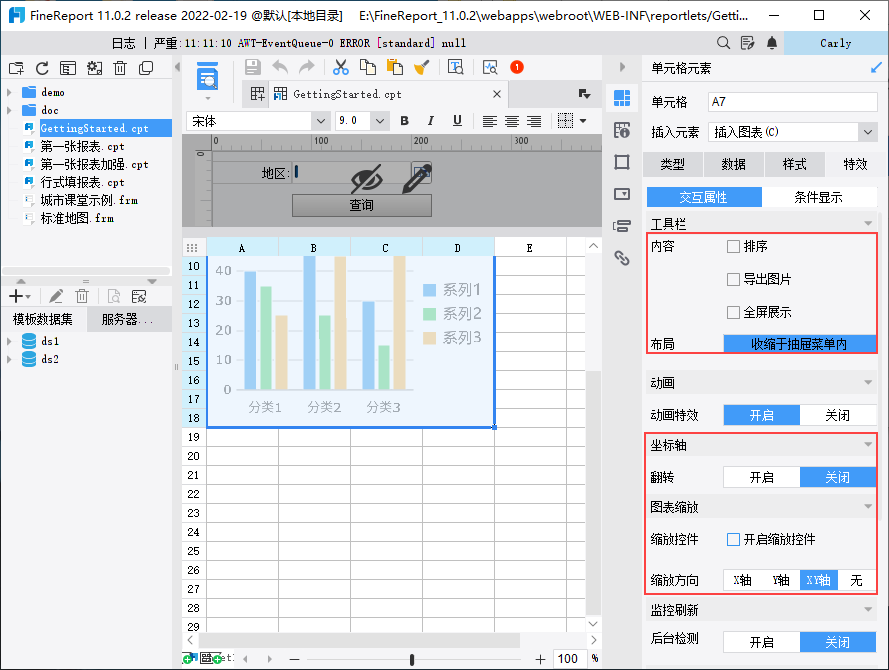Image resolution: width=889 pixels, height=670 pixels.
Task: Click the 查询 button
Action: 362,205
